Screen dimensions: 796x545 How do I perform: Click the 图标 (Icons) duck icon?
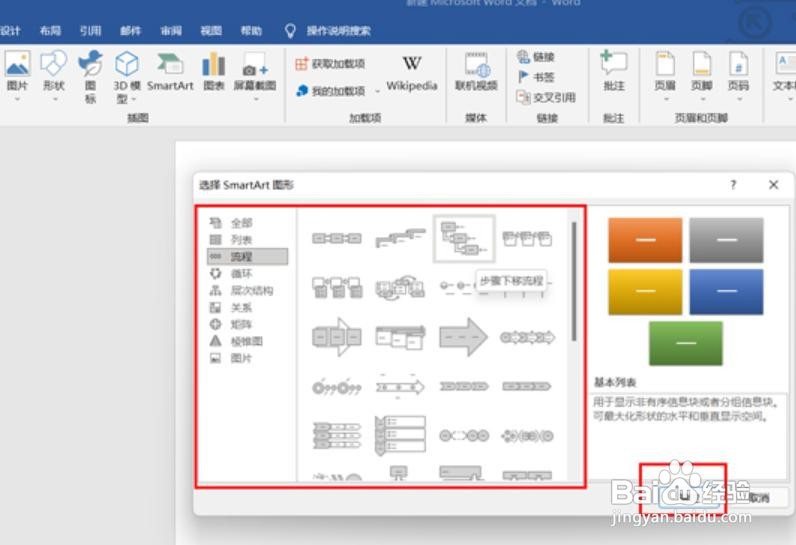pyautogui.click(x=90, y=63)
